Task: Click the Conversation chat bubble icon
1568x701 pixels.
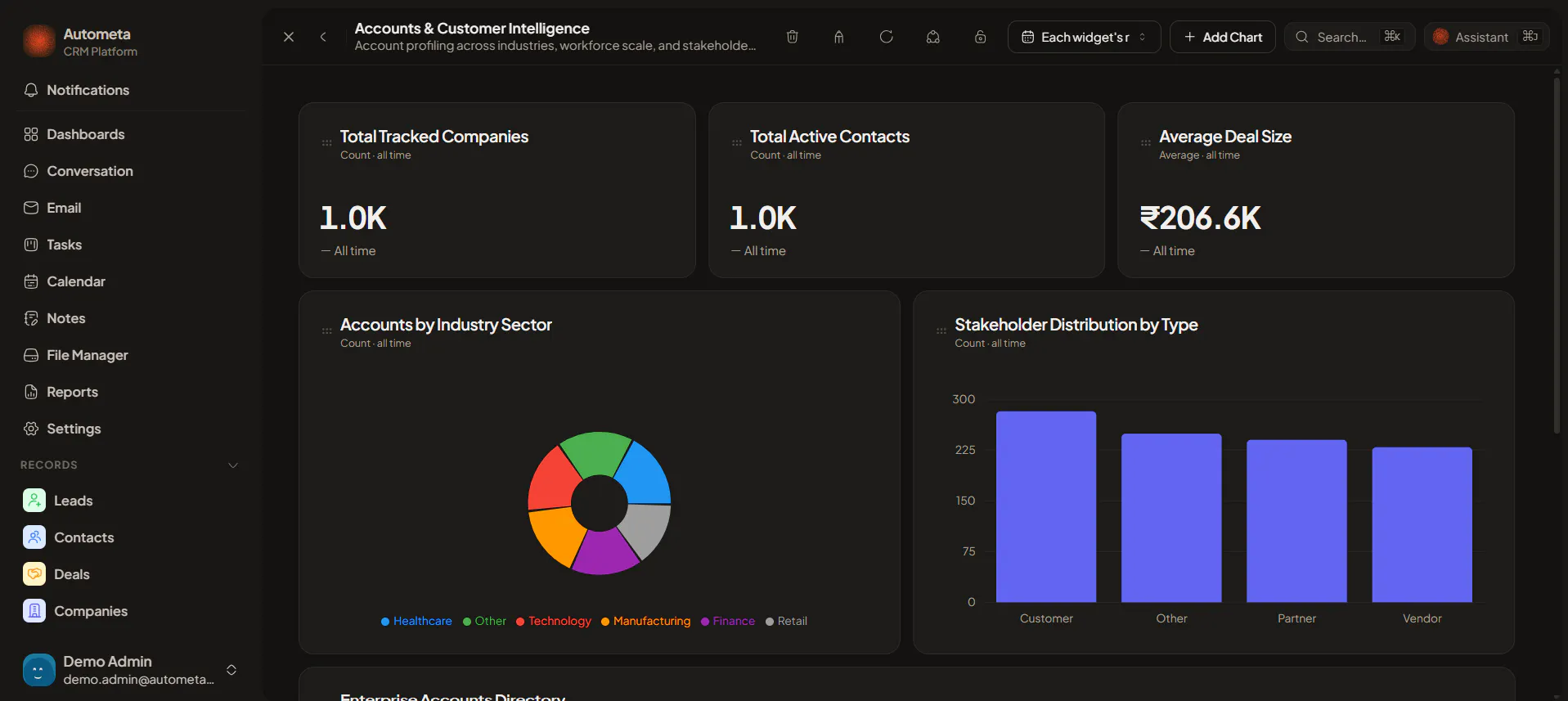Action: click(31, 171)
